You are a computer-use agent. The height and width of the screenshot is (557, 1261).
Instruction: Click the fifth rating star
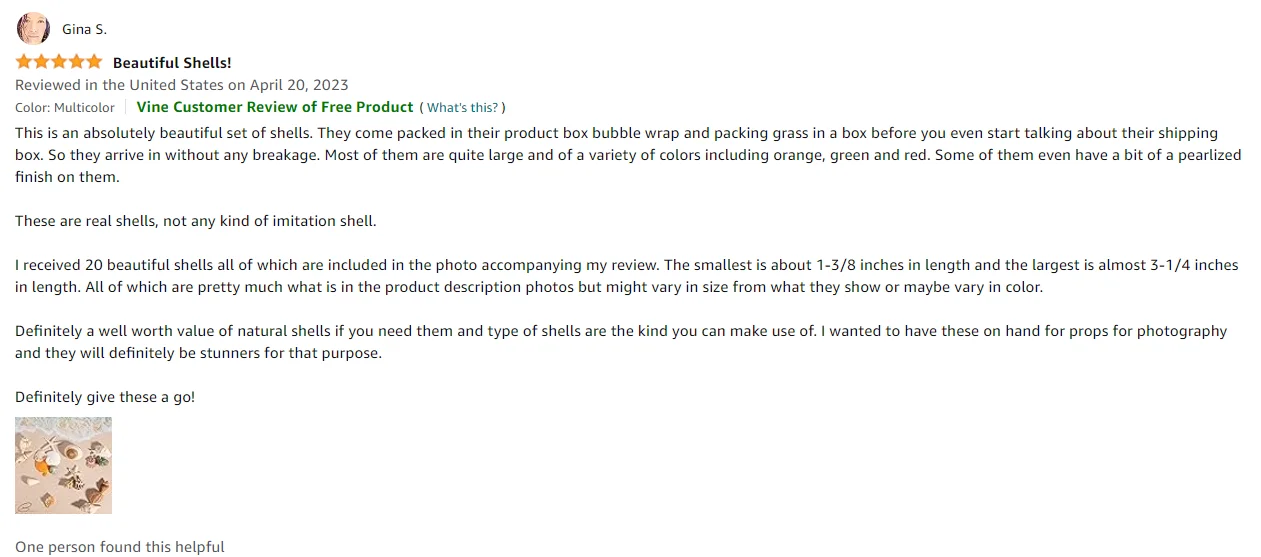coord(94,62)
